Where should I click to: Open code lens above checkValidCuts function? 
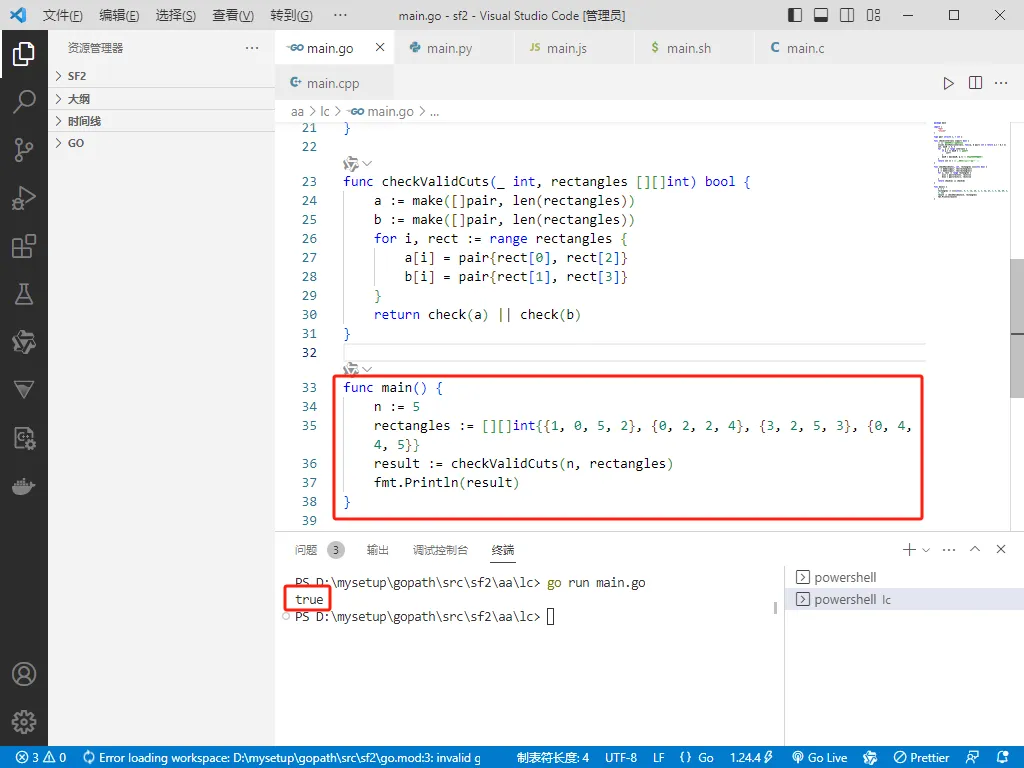pos(357,163)
